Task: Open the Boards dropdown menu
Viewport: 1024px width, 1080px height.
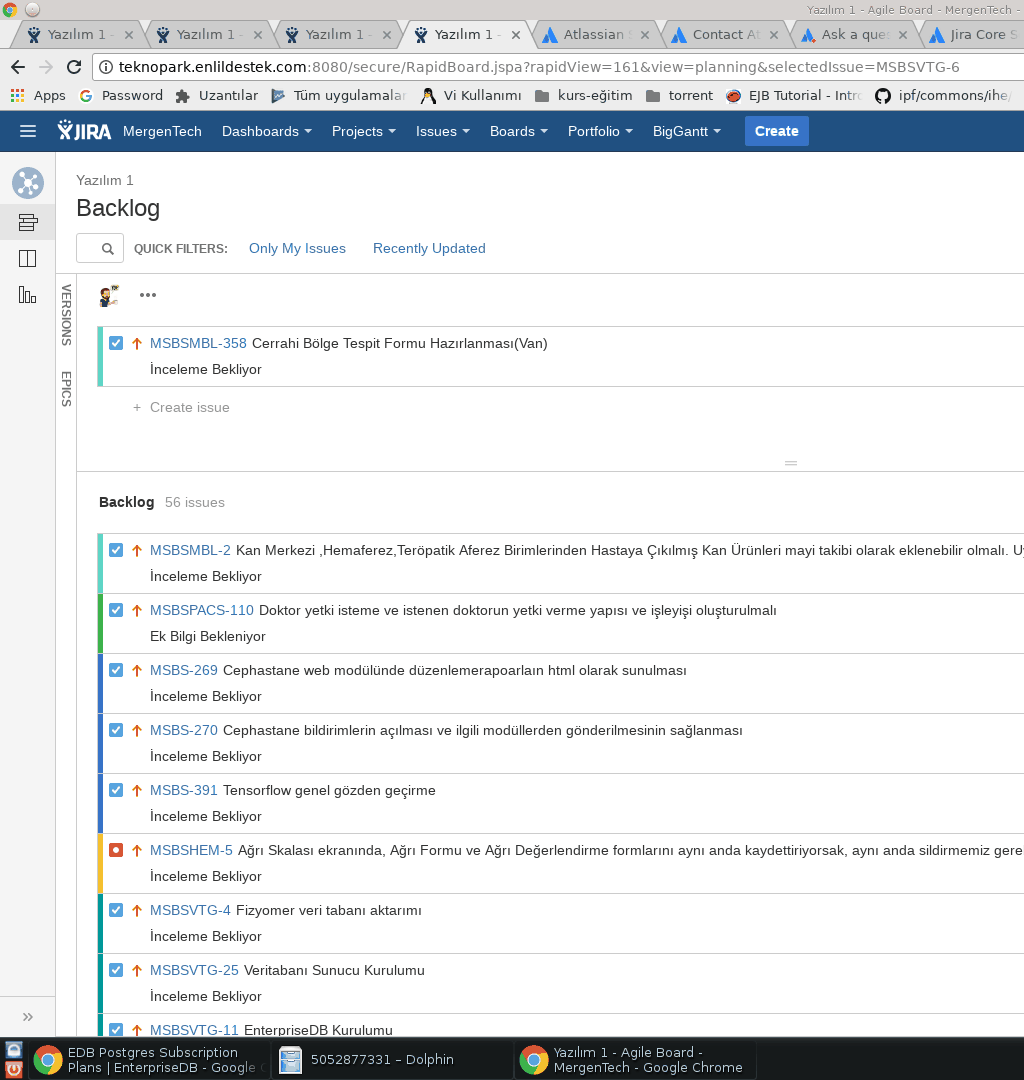Action: coord(519,131)
